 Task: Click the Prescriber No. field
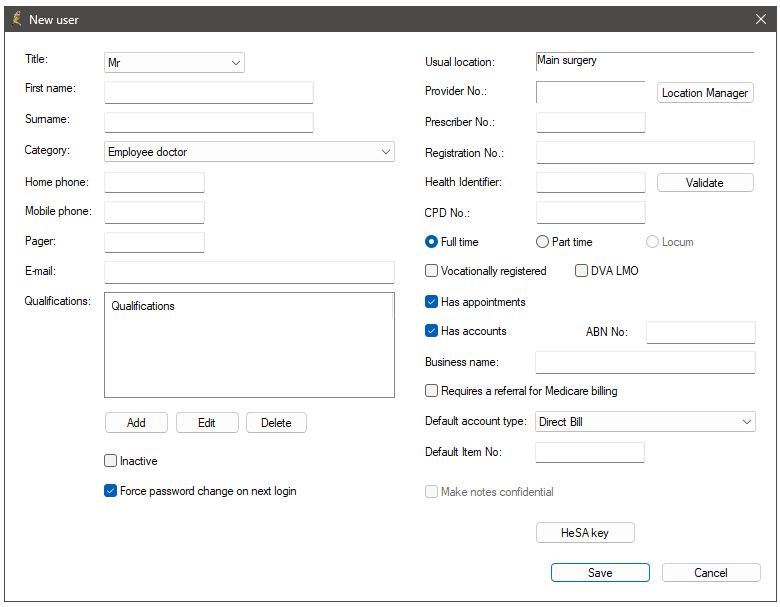tap(590, 122)
